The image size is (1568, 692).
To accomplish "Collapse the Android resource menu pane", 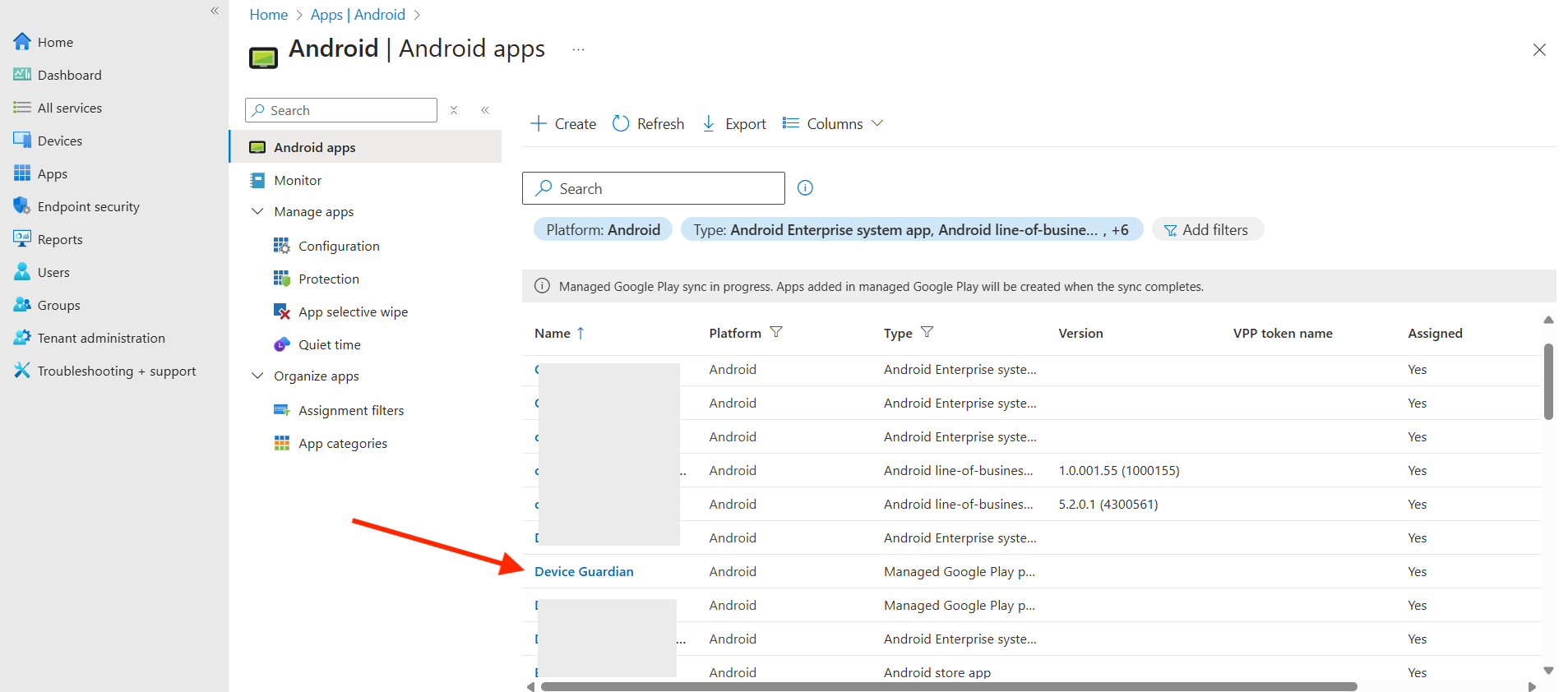I will click(x=485, y=110).
